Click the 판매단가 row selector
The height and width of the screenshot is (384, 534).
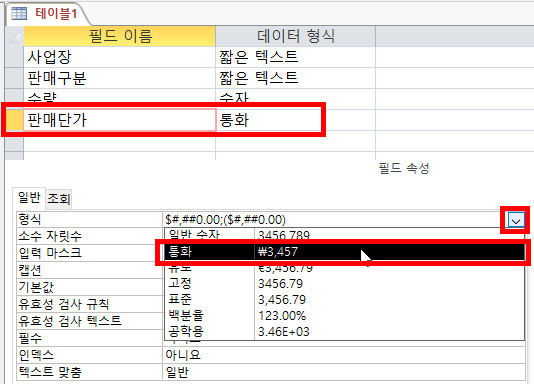click(15, 120)
